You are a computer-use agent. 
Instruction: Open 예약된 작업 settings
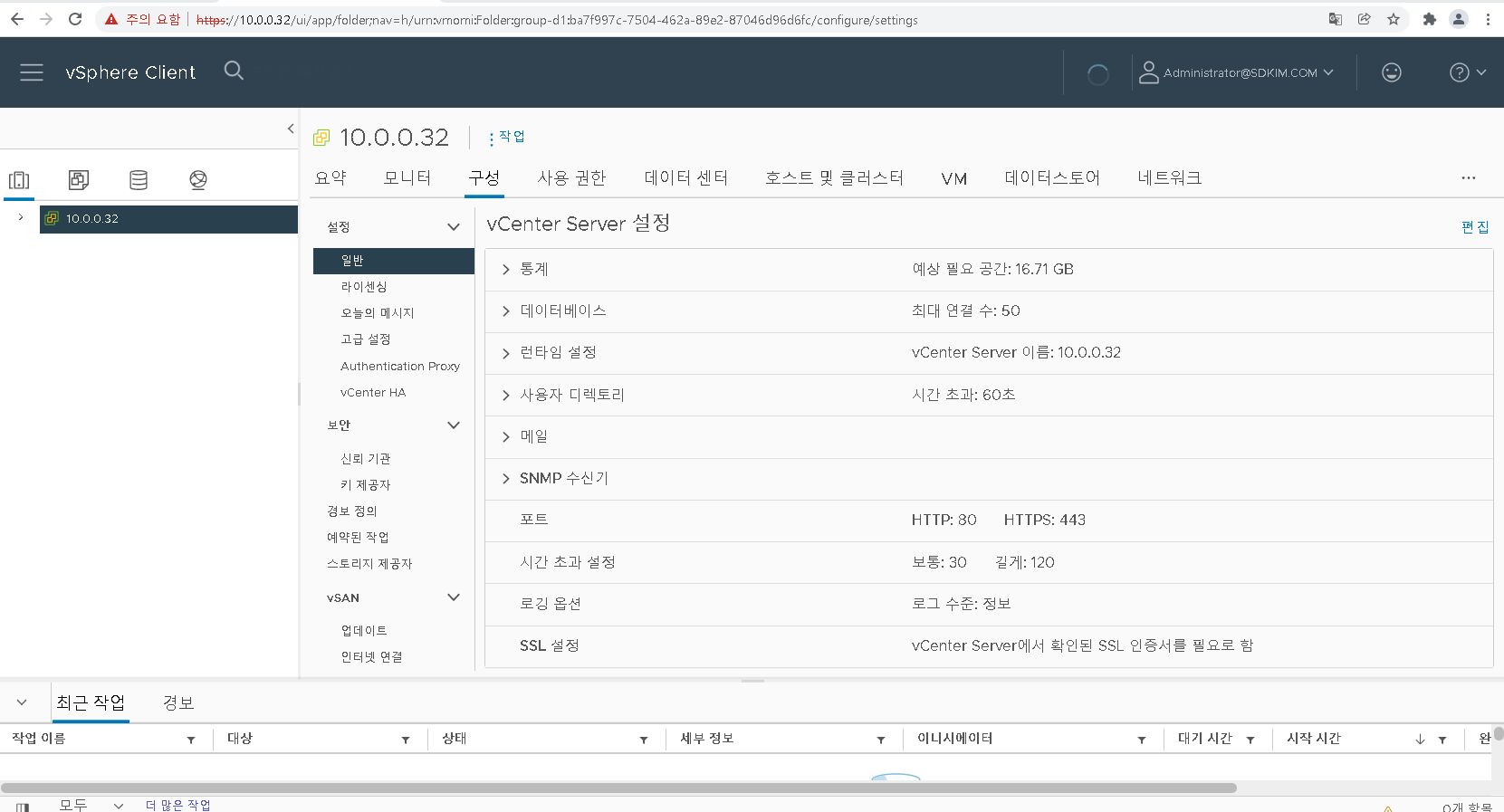click(x=358, y=537)
